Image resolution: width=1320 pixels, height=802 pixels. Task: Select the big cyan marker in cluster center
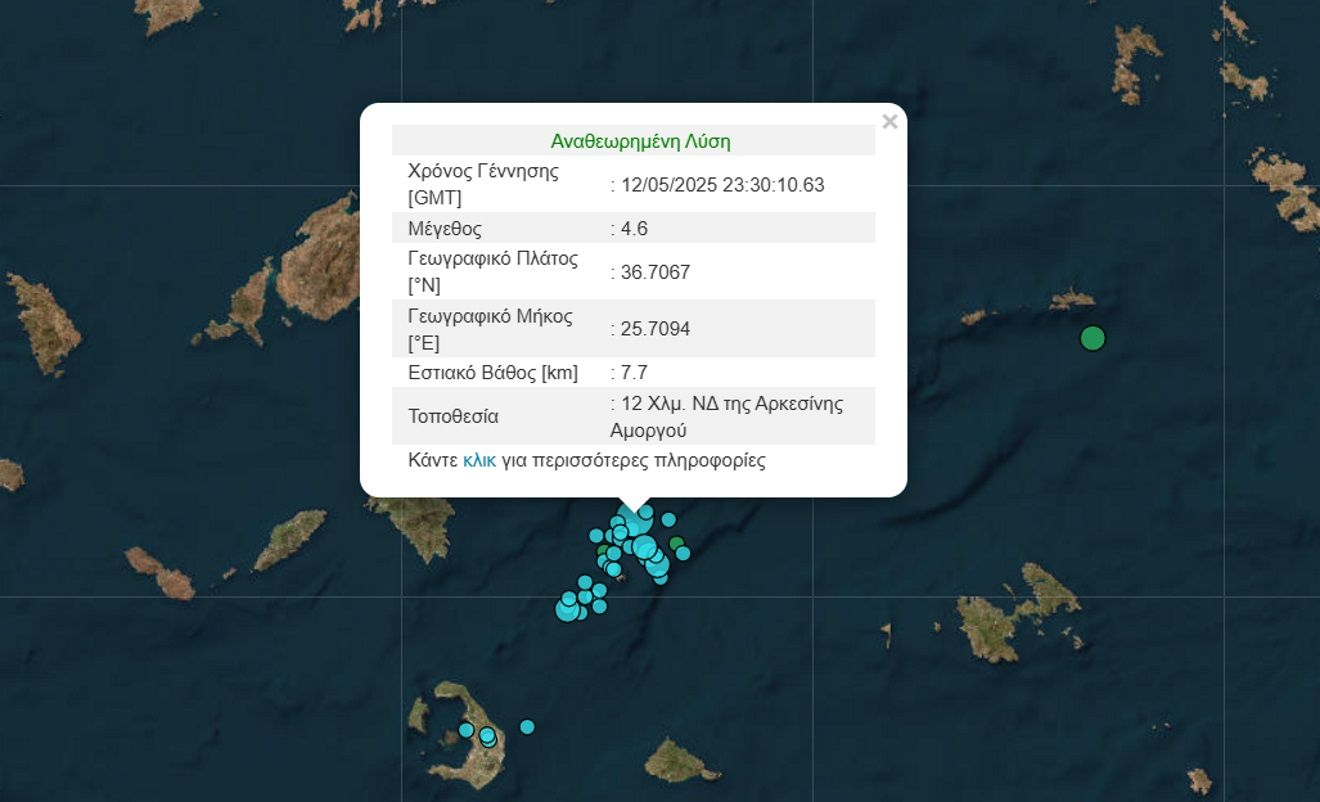[645, 547]
